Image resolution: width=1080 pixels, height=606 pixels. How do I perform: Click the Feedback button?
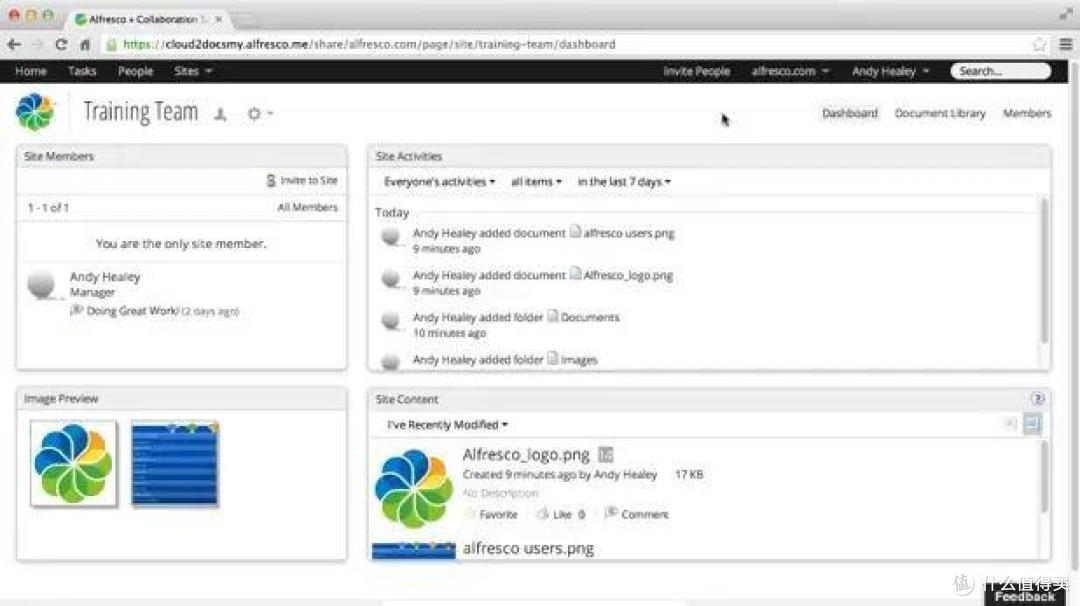[x=1024, y=596]
